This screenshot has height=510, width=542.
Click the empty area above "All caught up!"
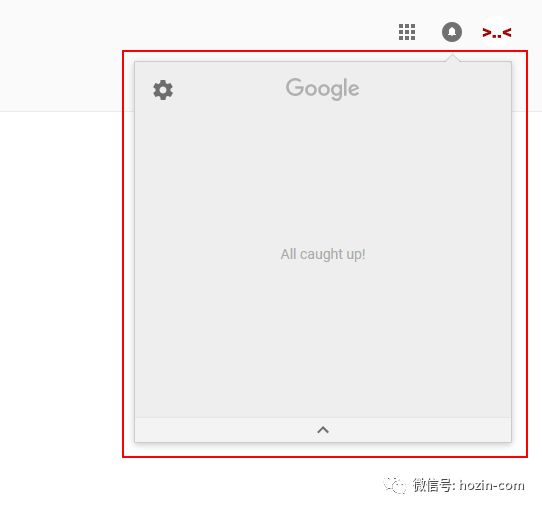323,173
